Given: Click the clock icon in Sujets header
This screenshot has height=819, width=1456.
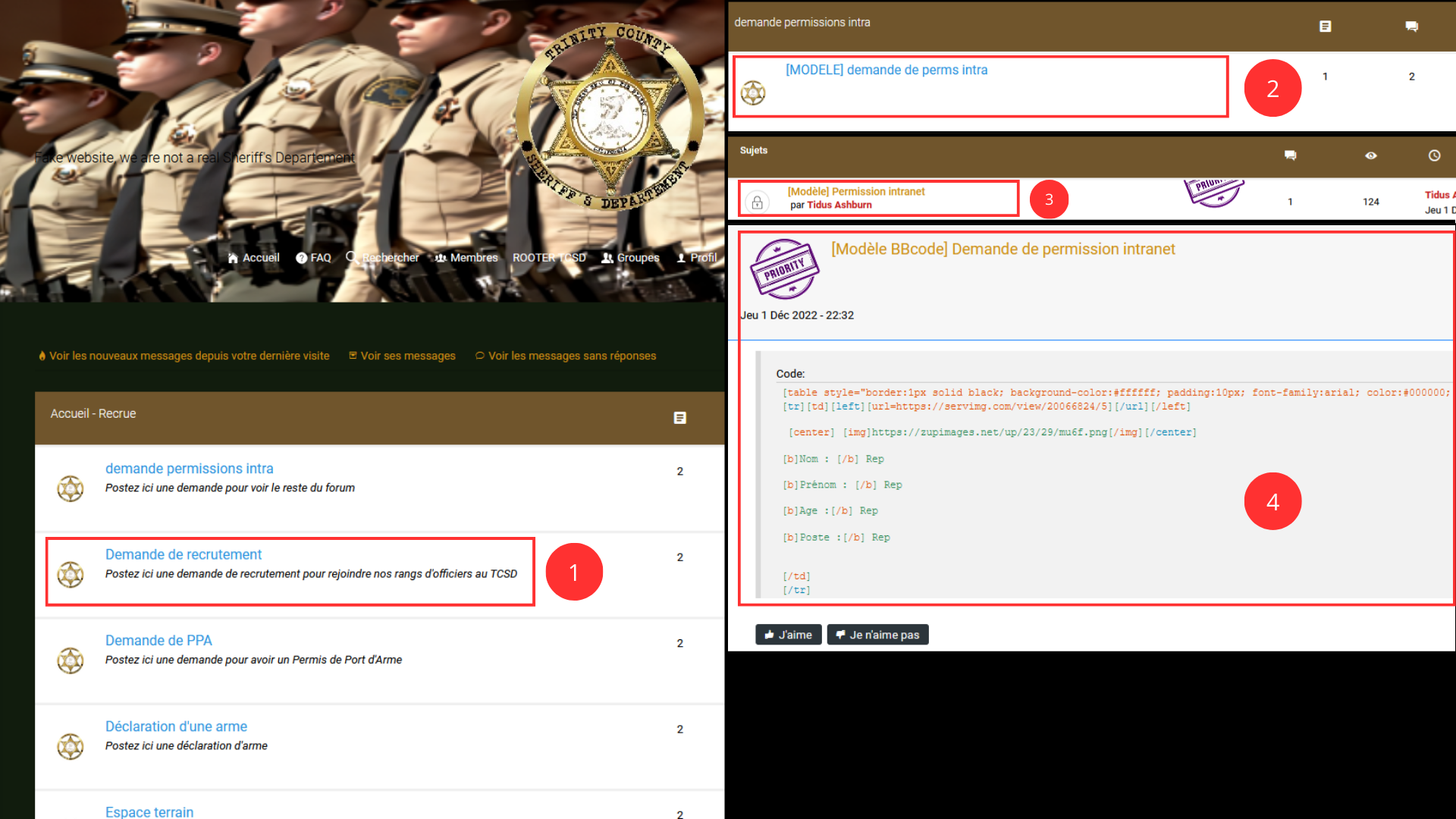Looking at the screenshot, I should [x=1434, y=155].
